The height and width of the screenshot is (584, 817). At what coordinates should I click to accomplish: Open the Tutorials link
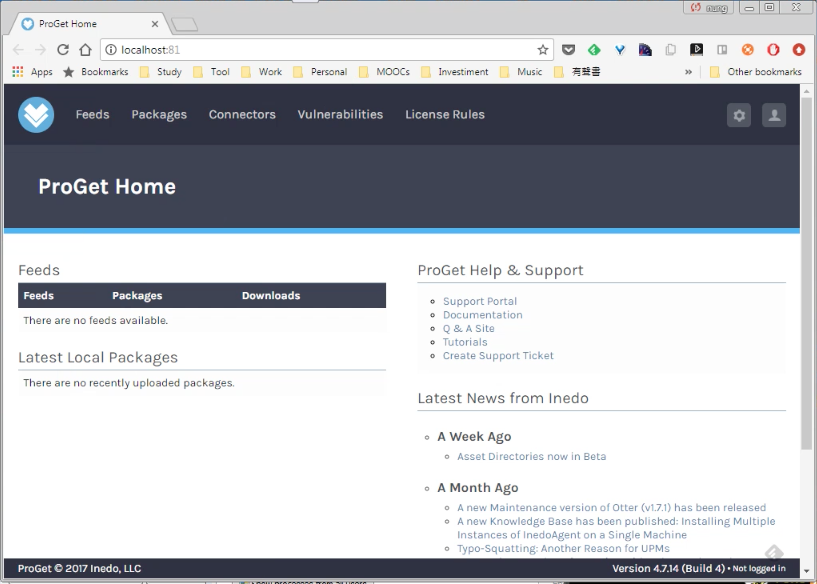[465, 342]
